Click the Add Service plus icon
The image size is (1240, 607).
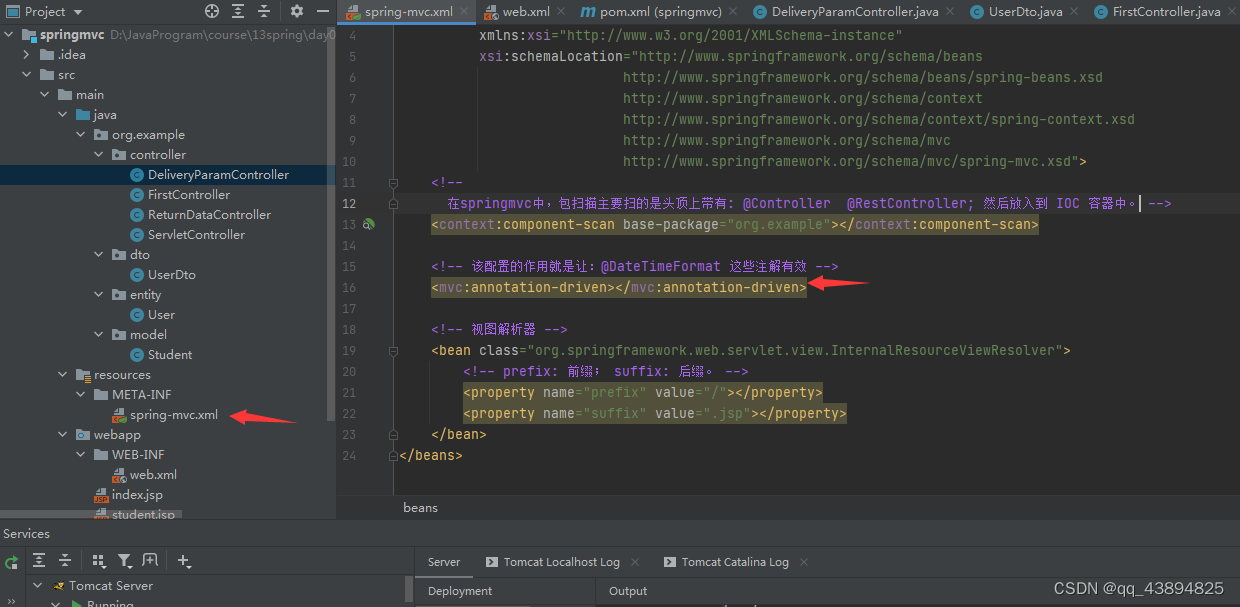(184, 561)
